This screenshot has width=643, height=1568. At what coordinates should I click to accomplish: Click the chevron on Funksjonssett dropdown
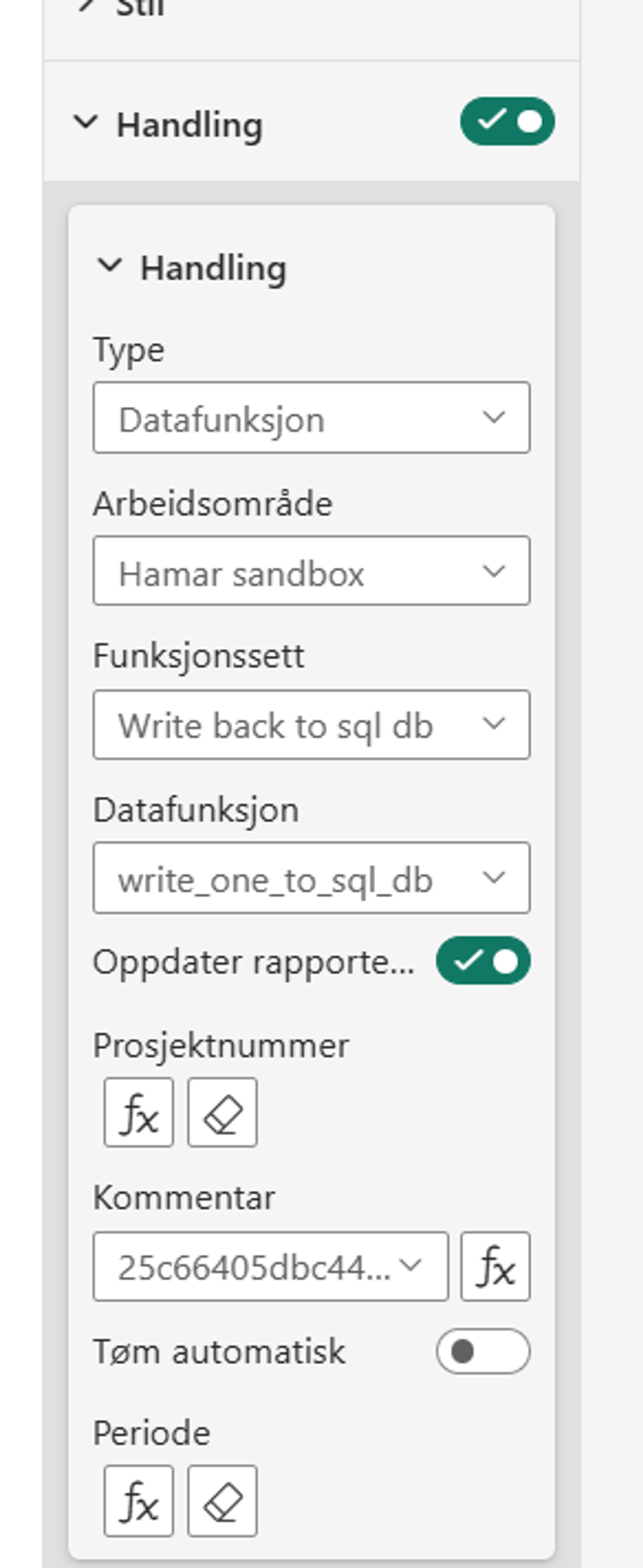[x=494, y=724]
